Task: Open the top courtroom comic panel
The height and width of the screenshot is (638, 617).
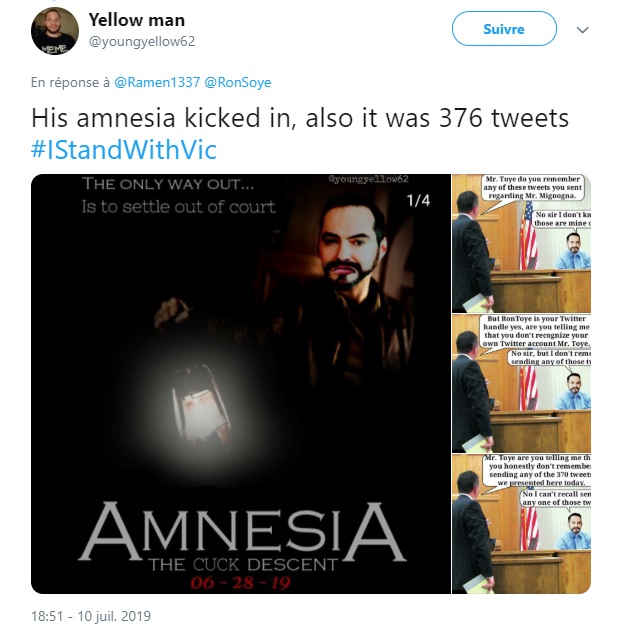Action: click(x=521, y=243)
